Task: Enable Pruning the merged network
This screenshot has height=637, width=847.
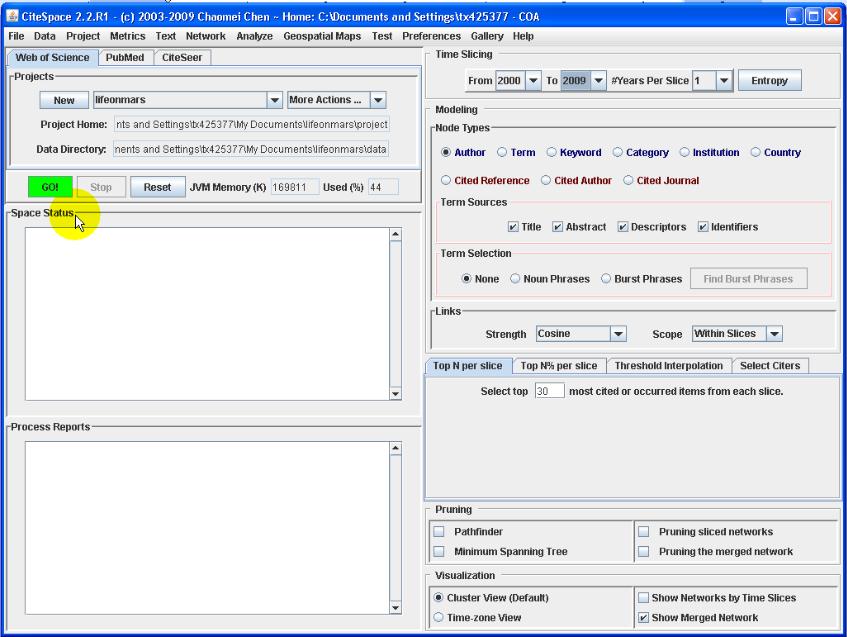Action: (643, 552)
